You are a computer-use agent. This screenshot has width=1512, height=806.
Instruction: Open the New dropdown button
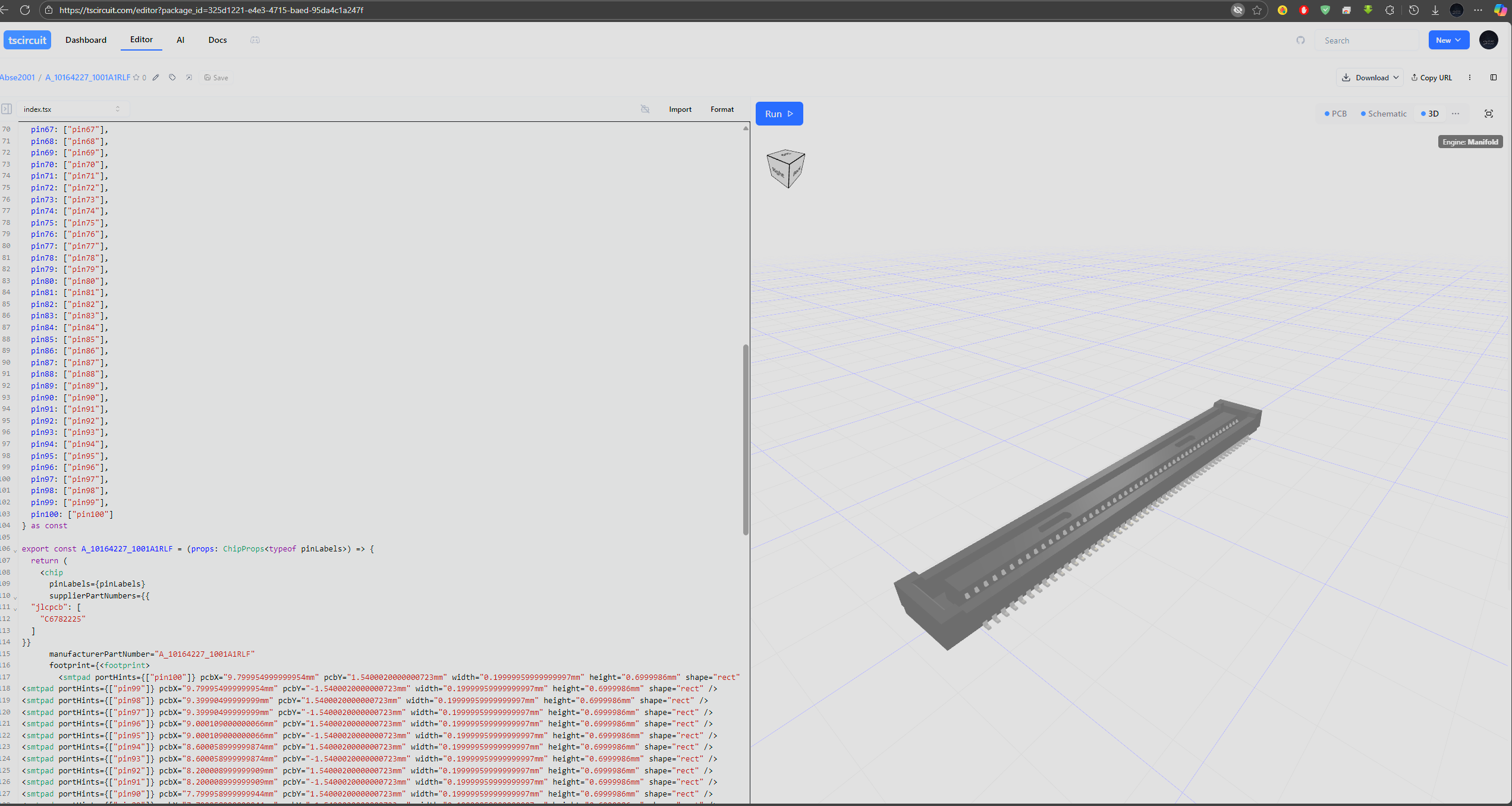1448,40
